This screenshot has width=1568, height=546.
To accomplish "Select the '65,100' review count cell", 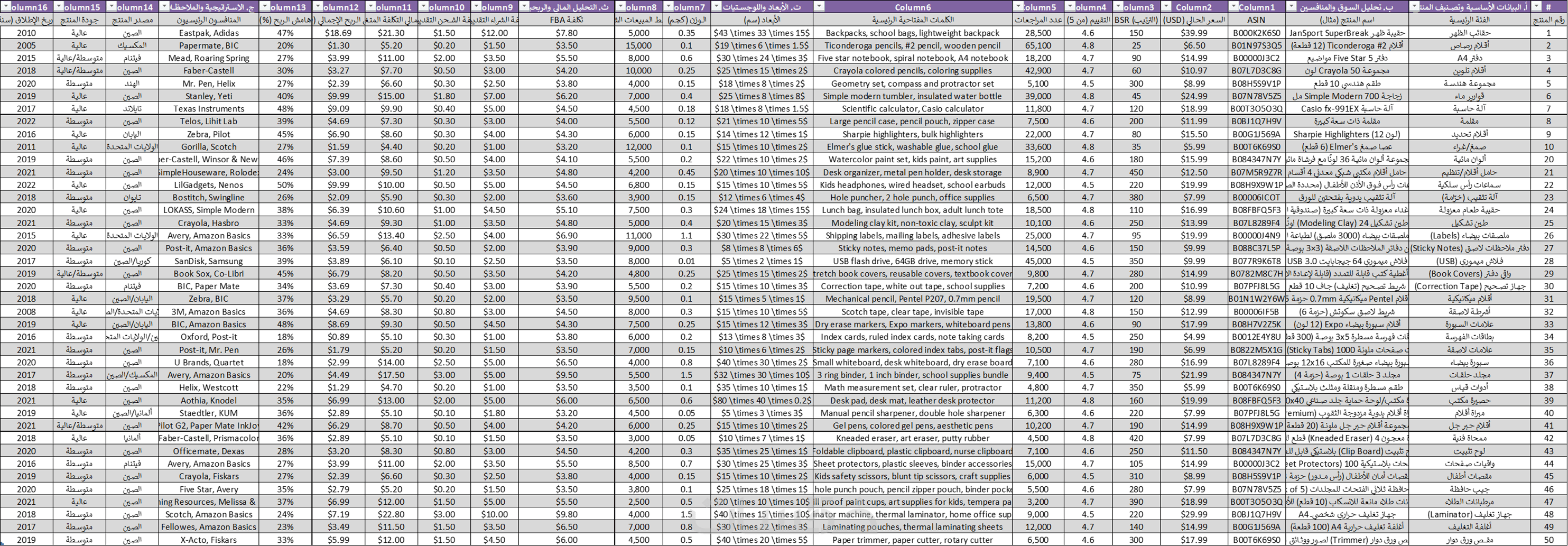I will click(1038, 45).
